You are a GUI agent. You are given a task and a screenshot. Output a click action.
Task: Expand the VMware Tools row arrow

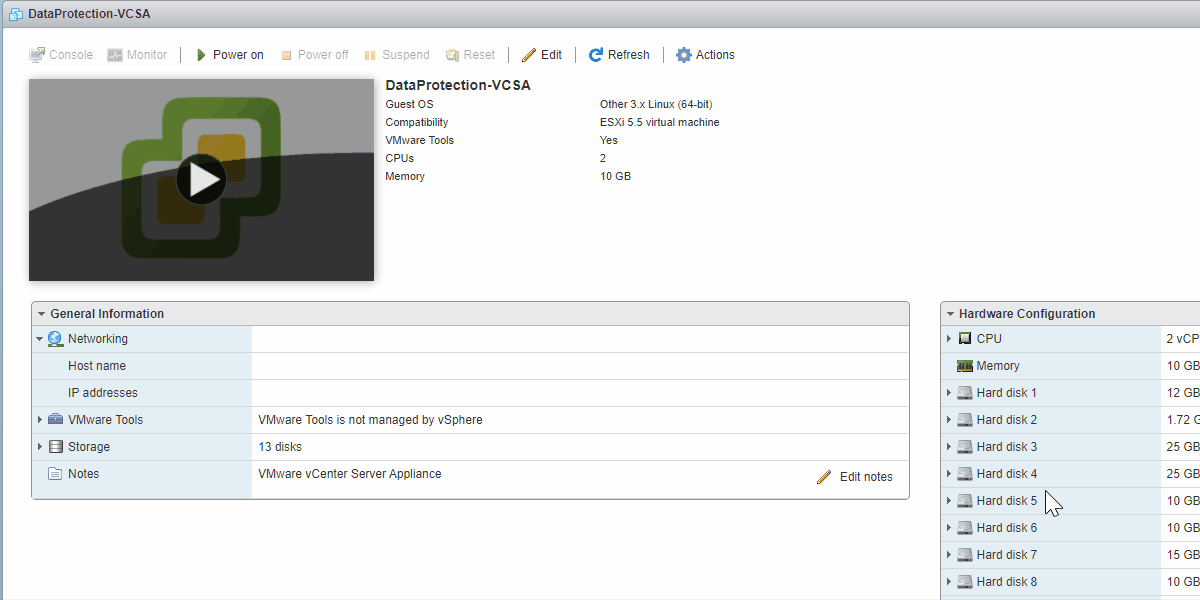(40, 420)
